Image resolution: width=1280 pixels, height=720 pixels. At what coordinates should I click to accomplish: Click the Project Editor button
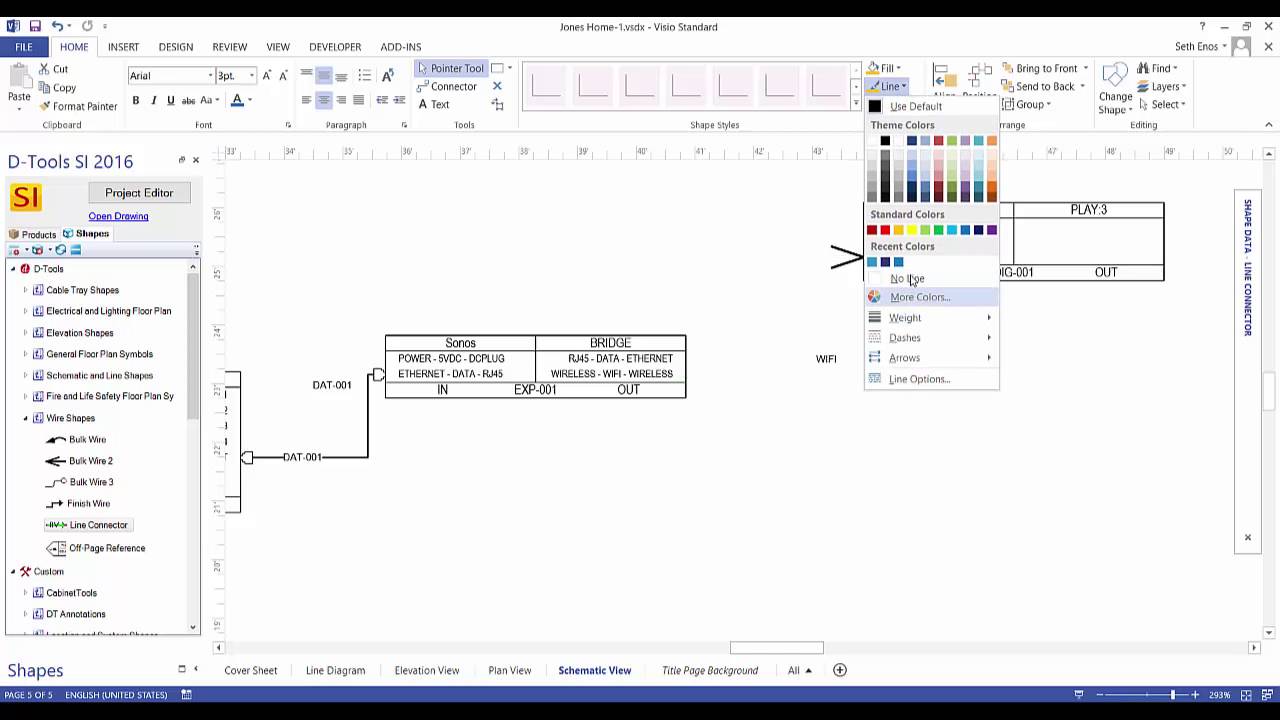point(139,193)
